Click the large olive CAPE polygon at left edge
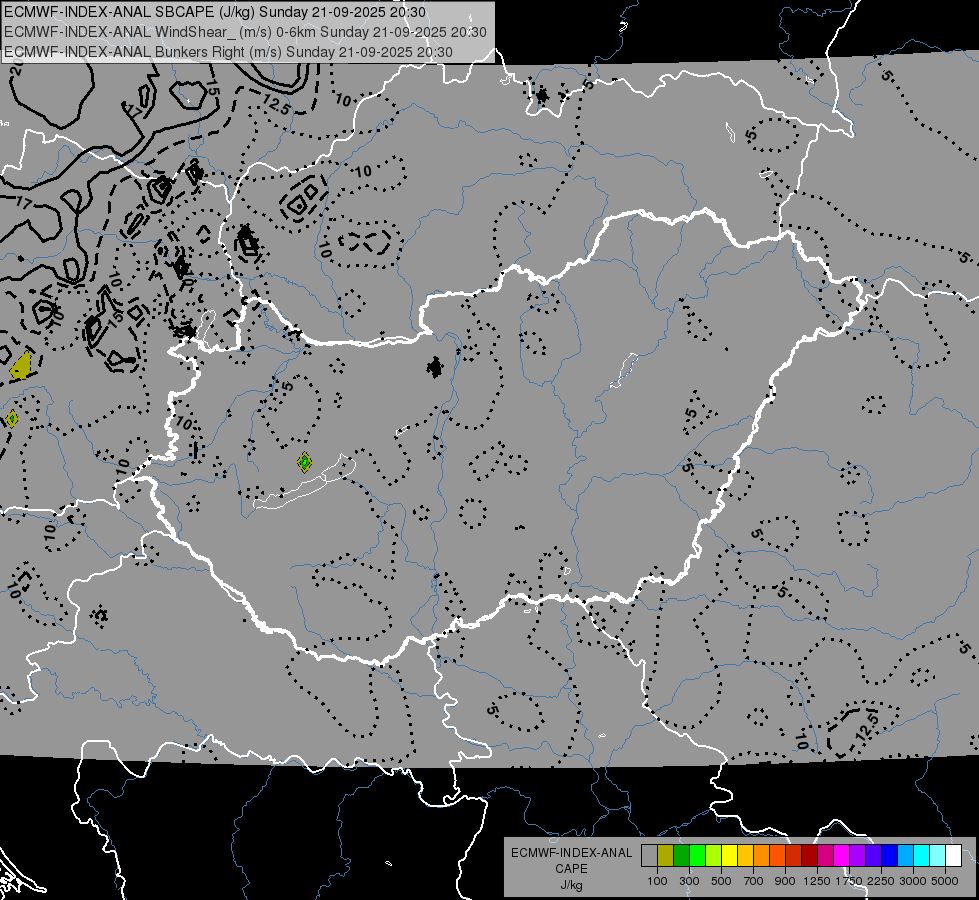Image resolution: width=979 pixels, height=900 pixels. [x=21, y=365]
